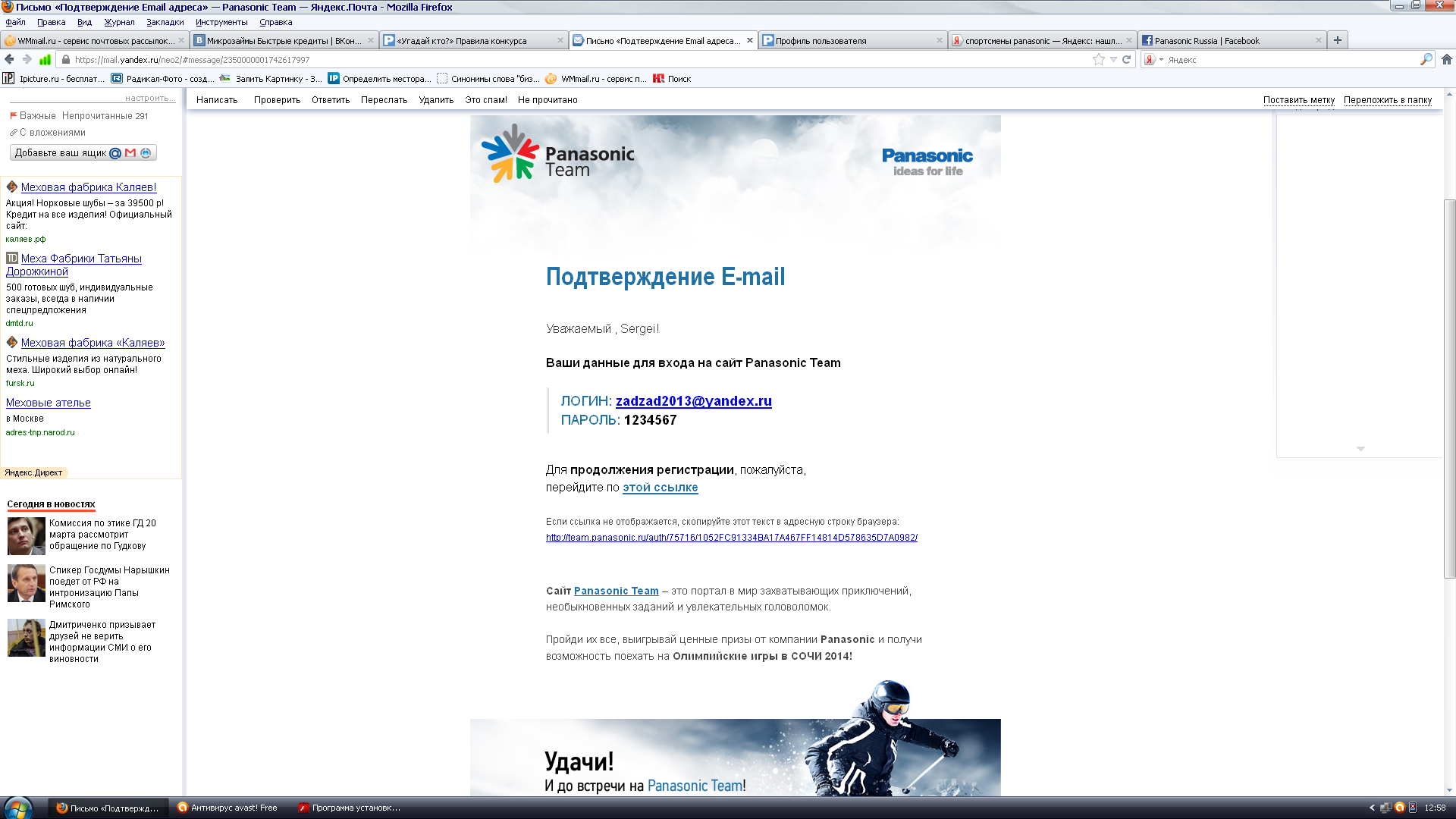Open the Закладки menu

165,22
